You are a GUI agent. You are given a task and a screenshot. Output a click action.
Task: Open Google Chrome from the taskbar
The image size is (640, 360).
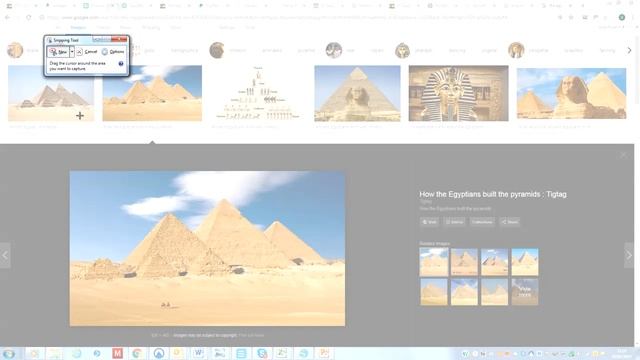(x=138, y=353)
